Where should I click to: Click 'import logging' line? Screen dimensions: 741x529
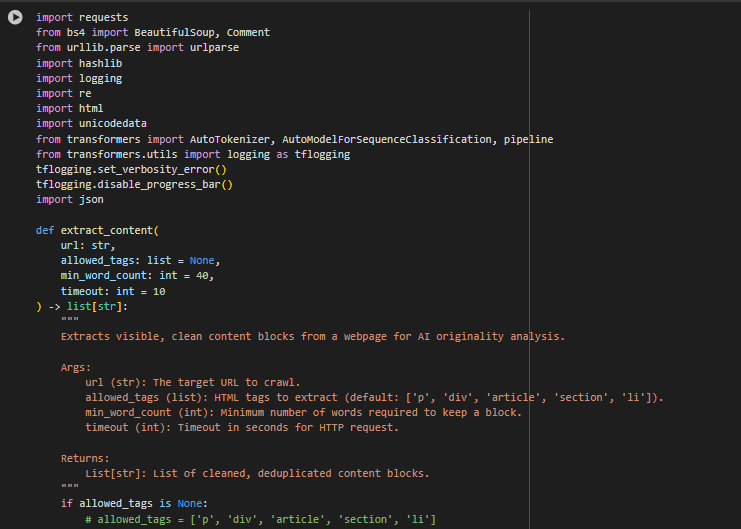click(79, 78)
